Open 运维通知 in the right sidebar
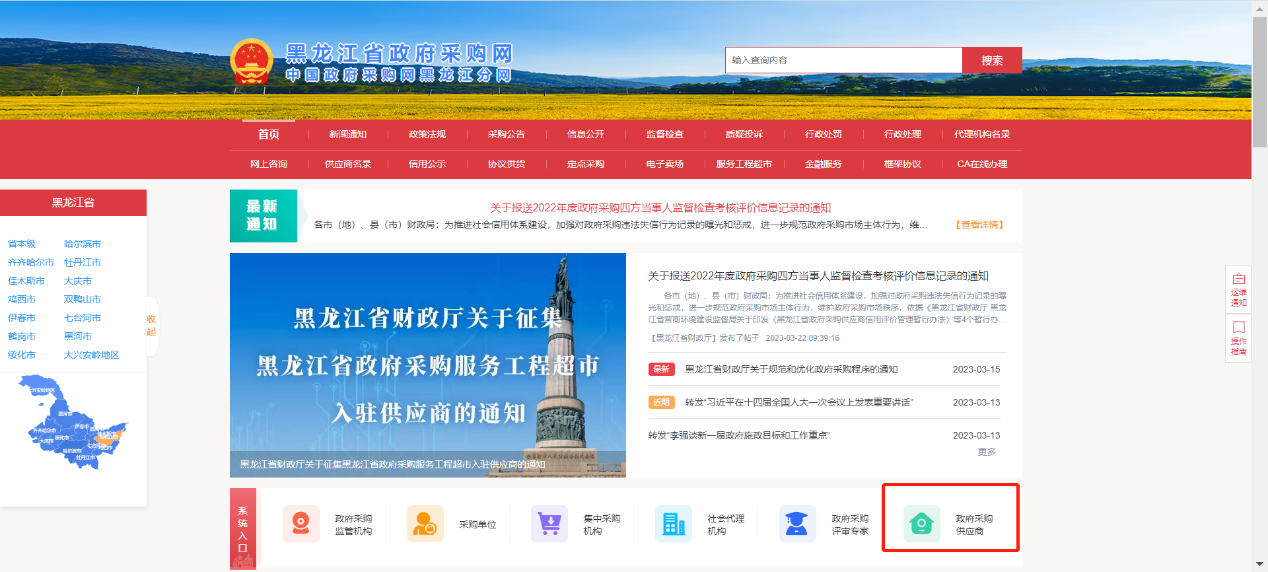The height and width of the screenshot is (572, 1268). click(x=1238, y=289)
